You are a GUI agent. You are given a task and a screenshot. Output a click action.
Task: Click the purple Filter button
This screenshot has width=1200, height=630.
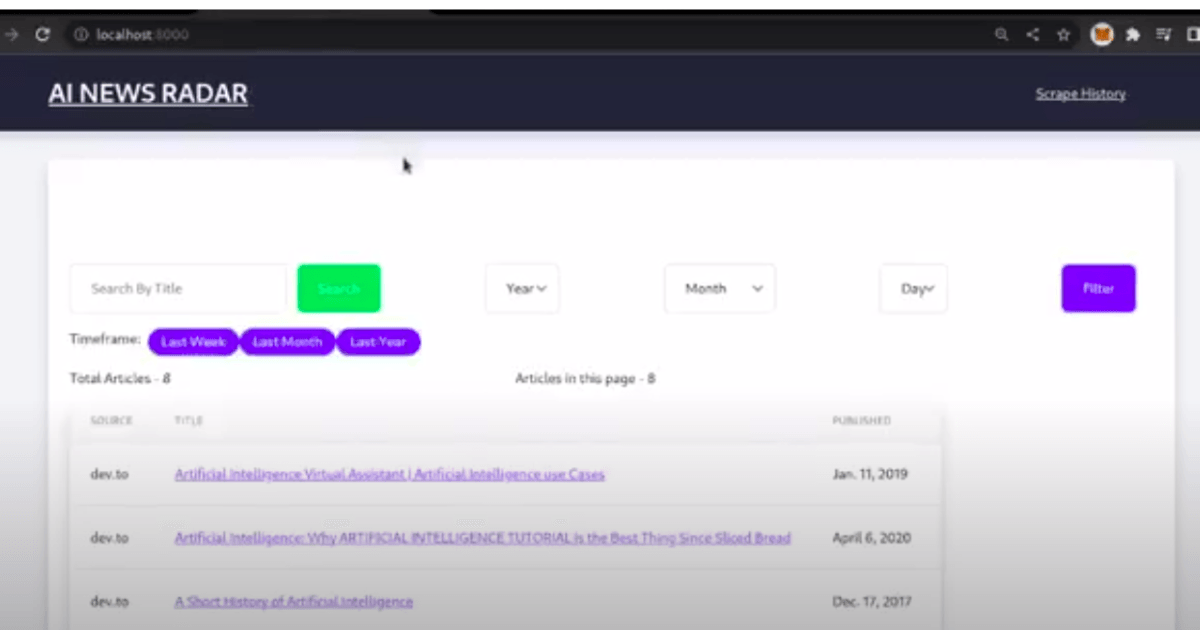tap(1098, 288)
